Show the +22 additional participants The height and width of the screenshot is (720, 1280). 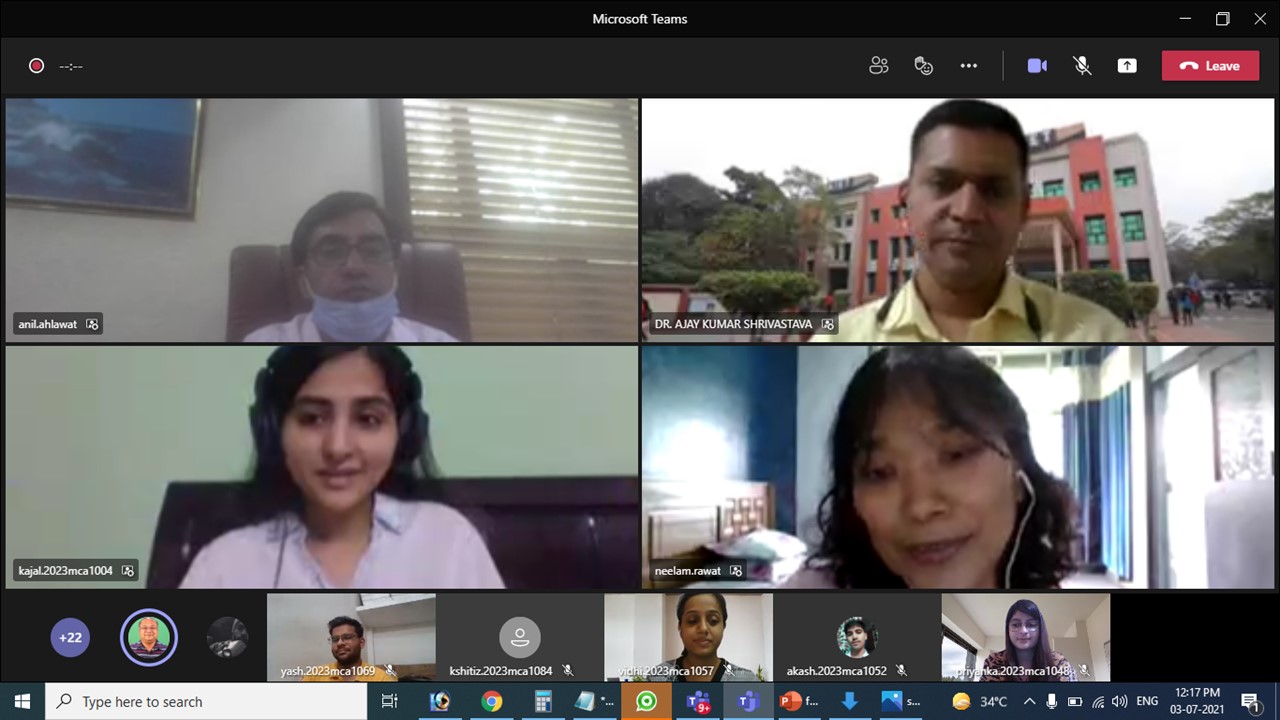(x=70, y=638)
